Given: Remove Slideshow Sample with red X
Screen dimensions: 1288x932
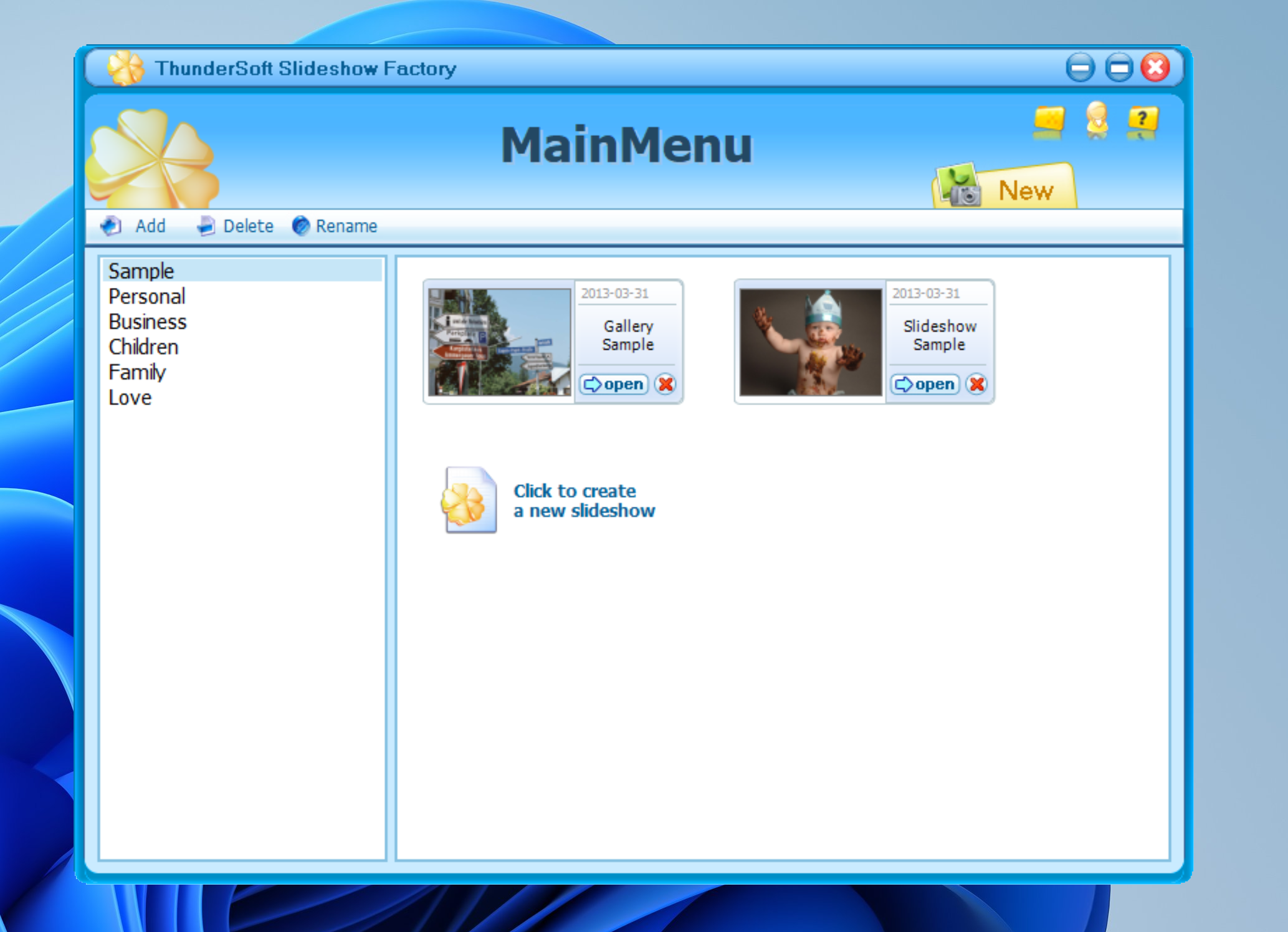Looking at the screenshot, I should 976,384.
